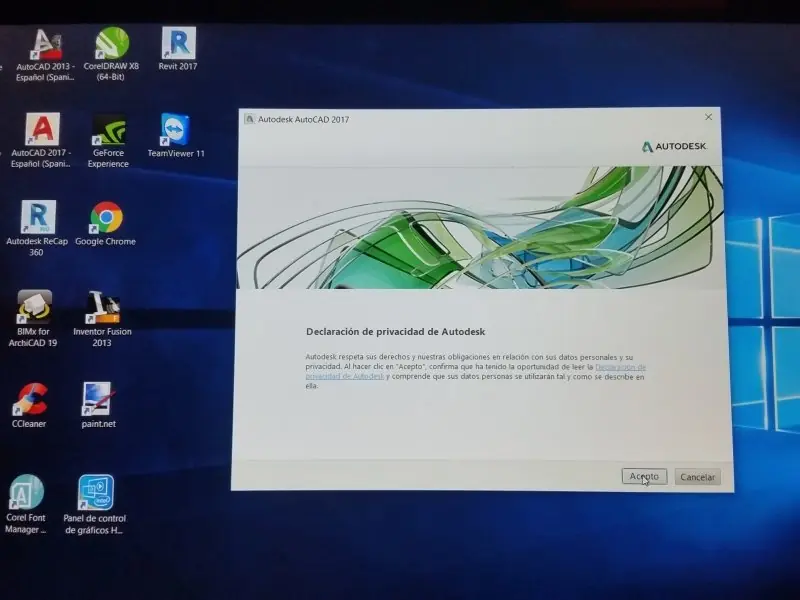Open the Panel de control de gráficos icon
Screen dimensions: 800x600
(95, 505)
